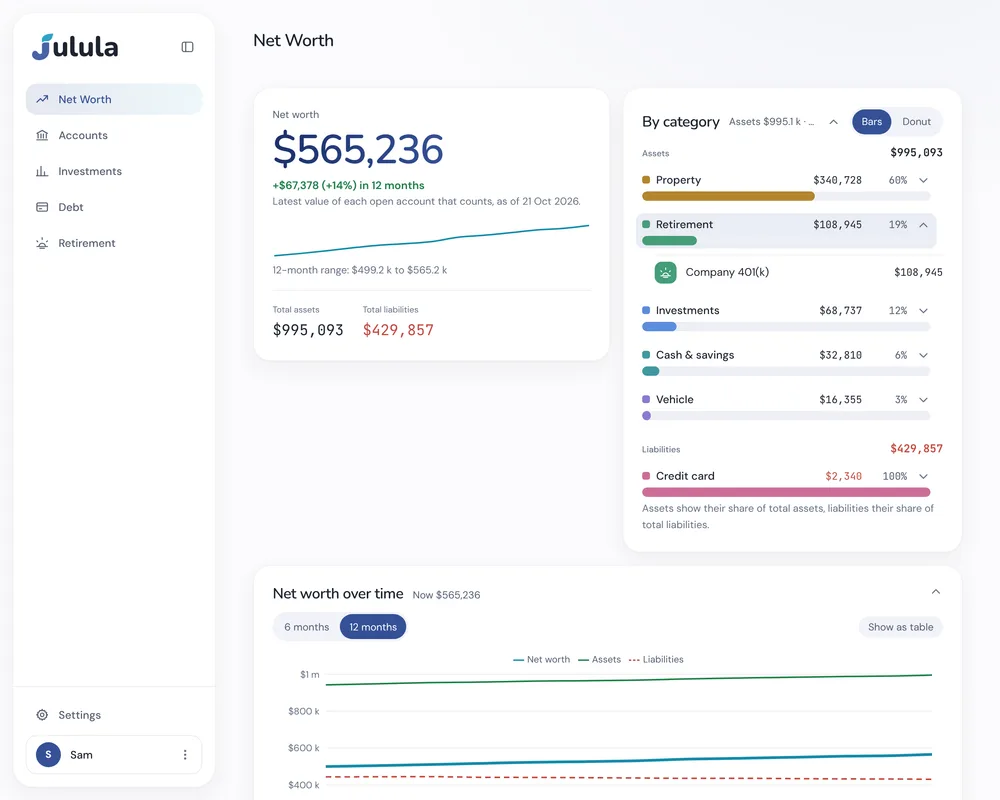The width and height of the screenshot is (1000, 800).
Task: Click the Net Worth trend icon in the sidebar
Action: click(42, 99)
